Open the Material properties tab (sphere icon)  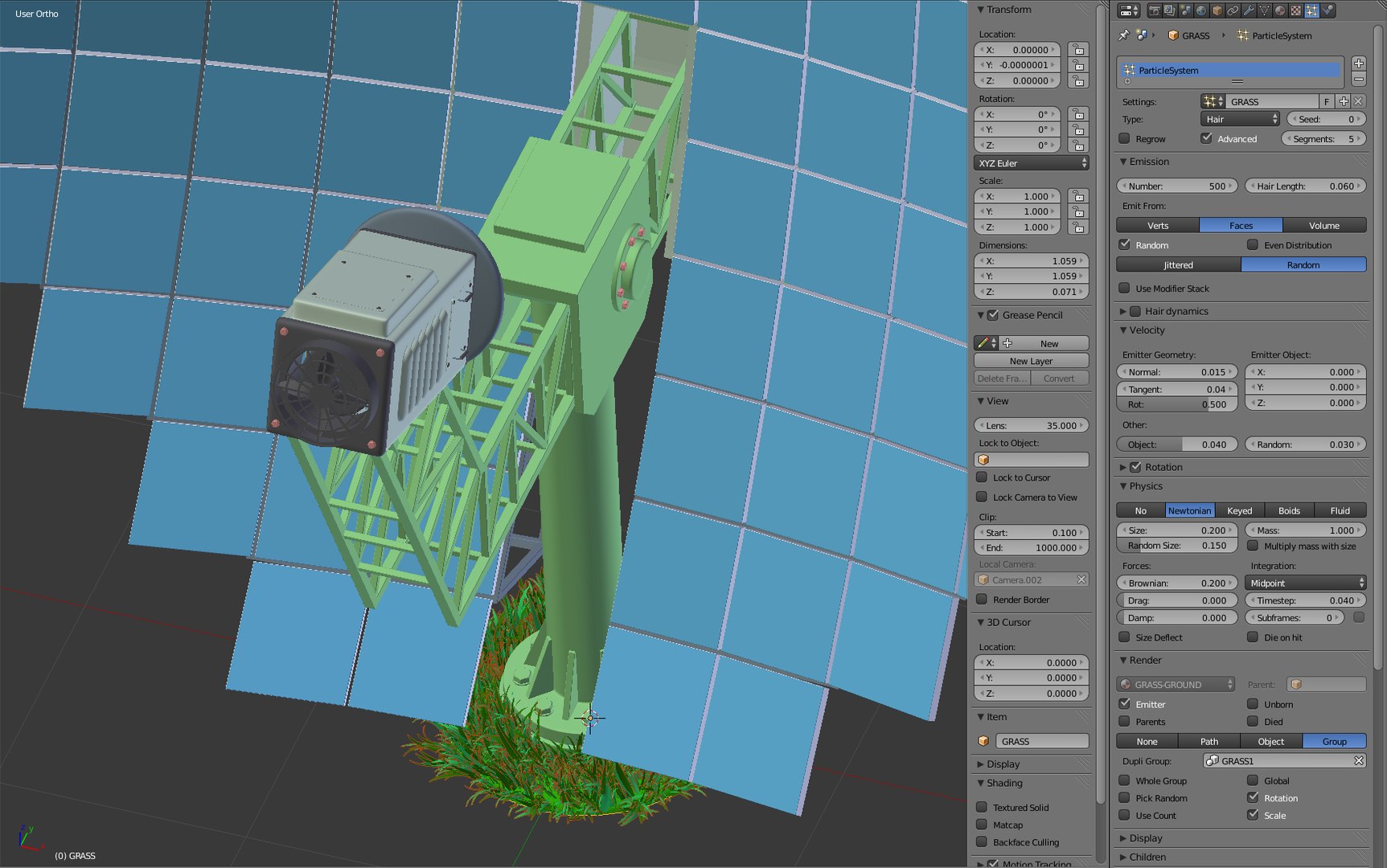tap(1280, 10)
